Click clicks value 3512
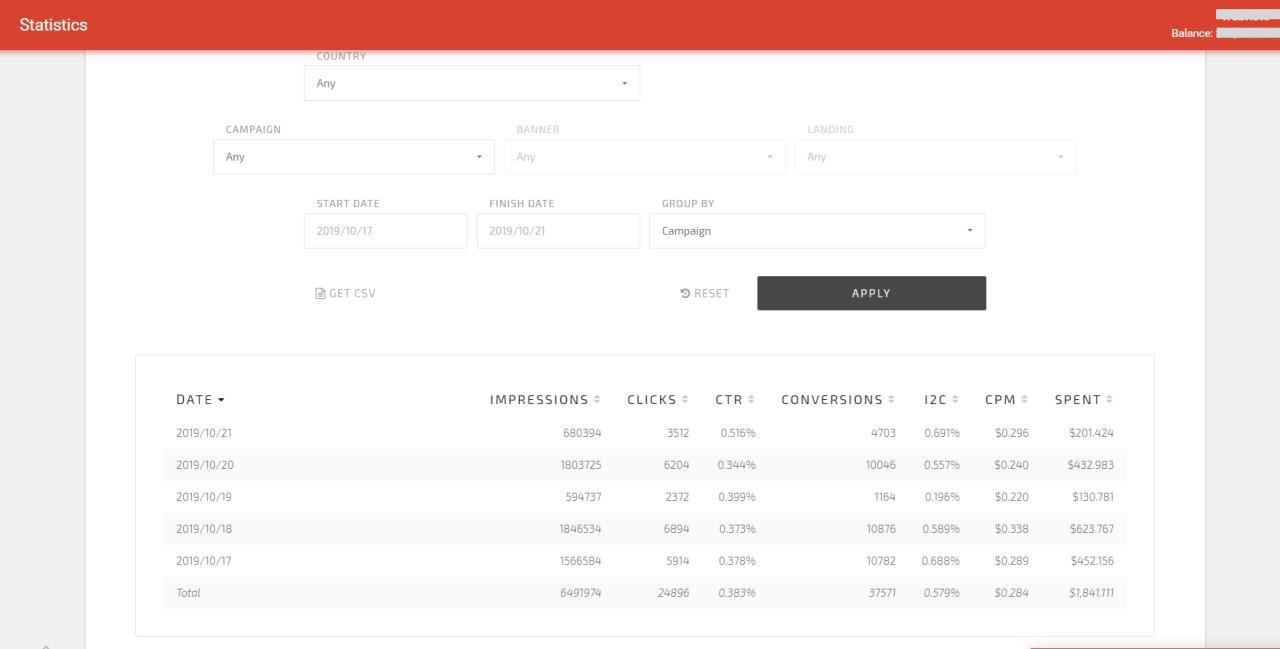The height and width of the screenshot is (649, 1280). (677, 433)
